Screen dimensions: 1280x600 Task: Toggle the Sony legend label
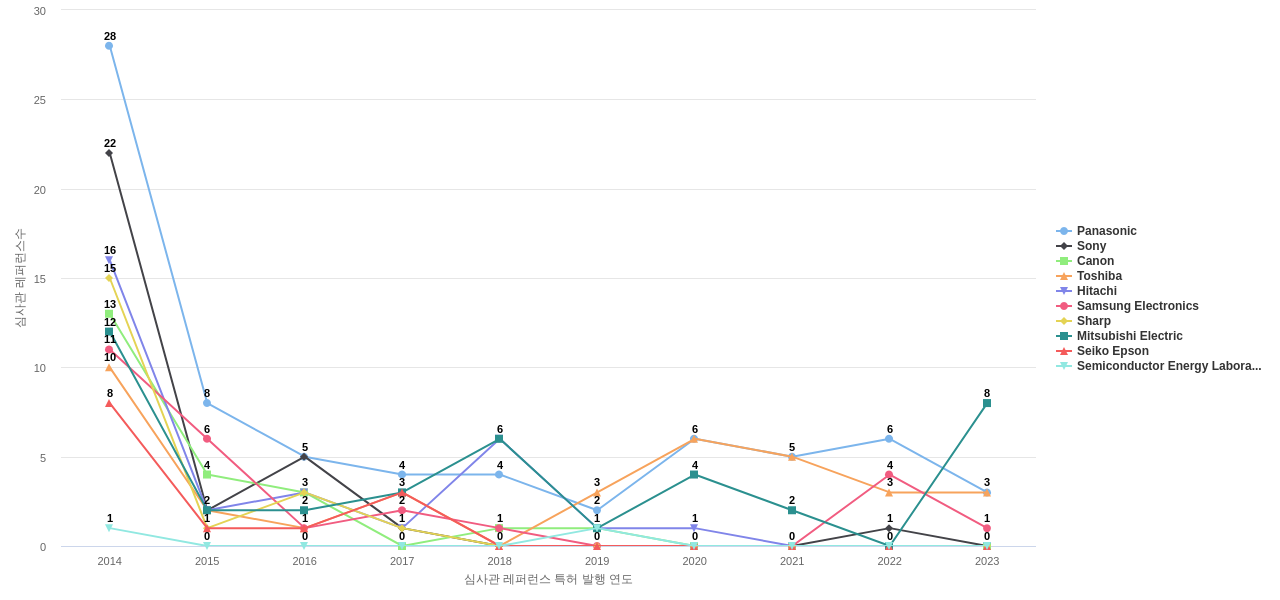[x=1091, y=246]
